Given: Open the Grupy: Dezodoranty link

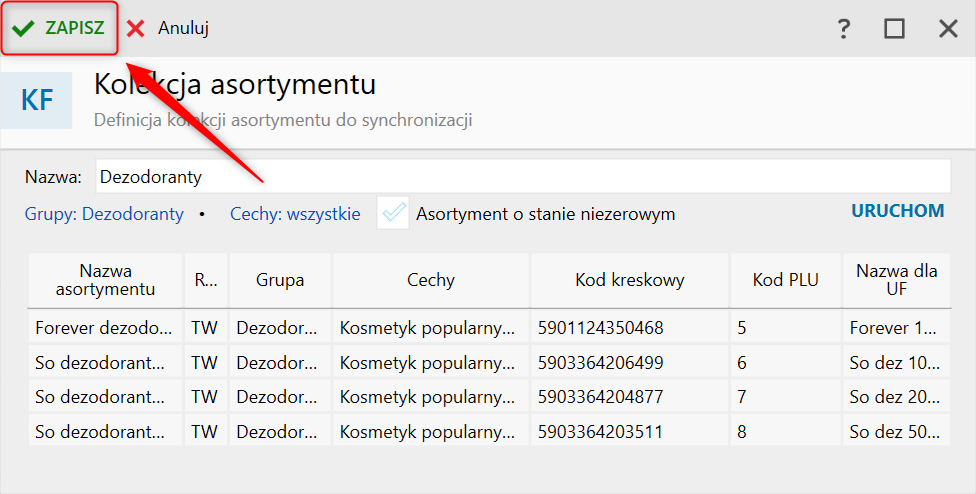Looking at the screenshot, I should pos(104,214).
